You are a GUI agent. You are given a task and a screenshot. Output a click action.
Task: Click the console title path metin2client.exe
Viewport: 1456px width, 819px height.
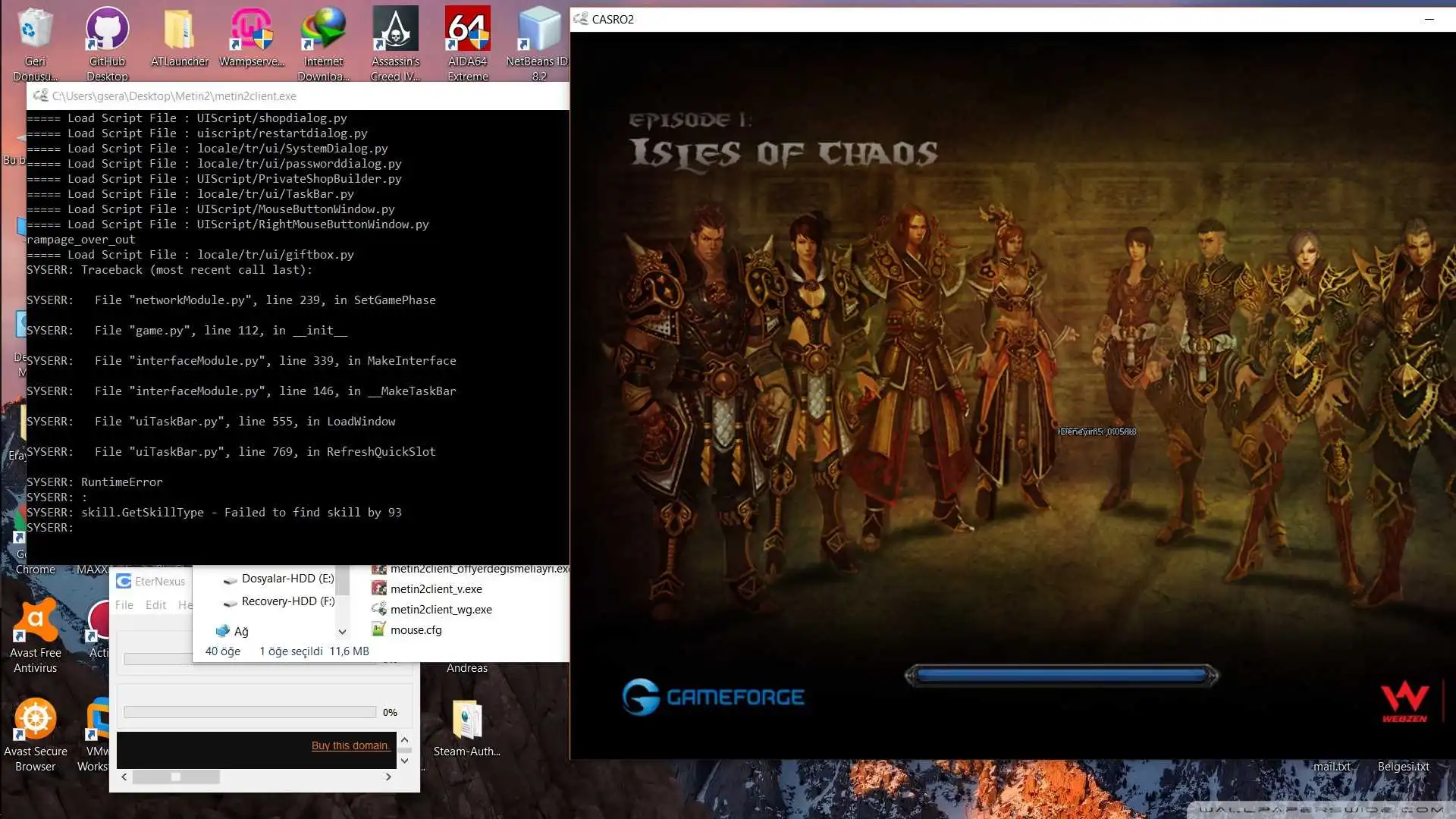[x=174, y=96]
